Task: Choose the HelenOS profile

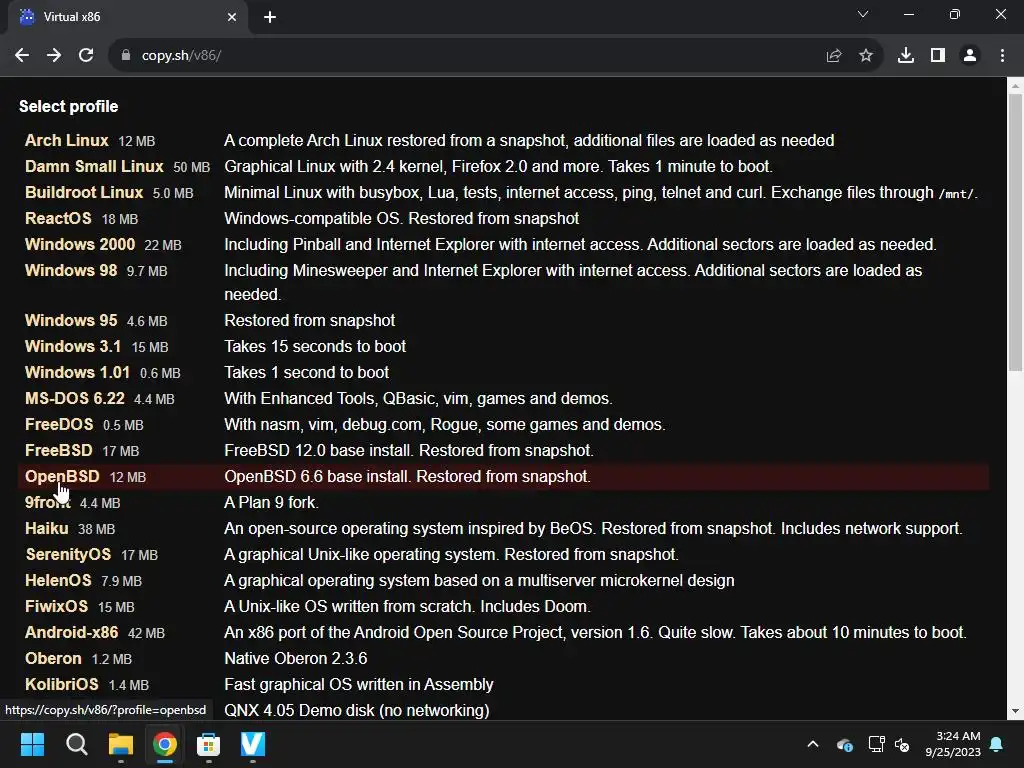Action: click(58, 581)
